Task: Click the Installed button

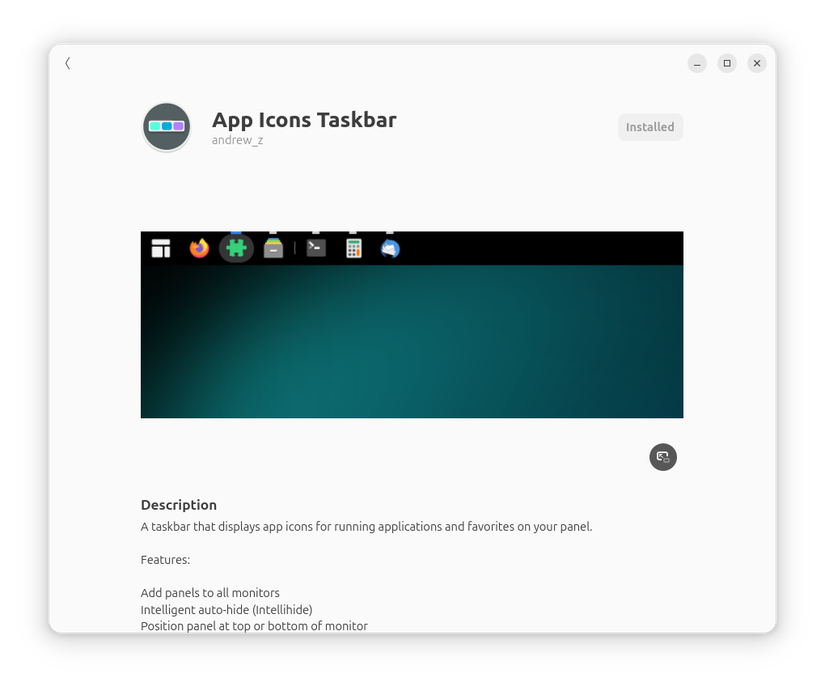Action: coord(650,127)
